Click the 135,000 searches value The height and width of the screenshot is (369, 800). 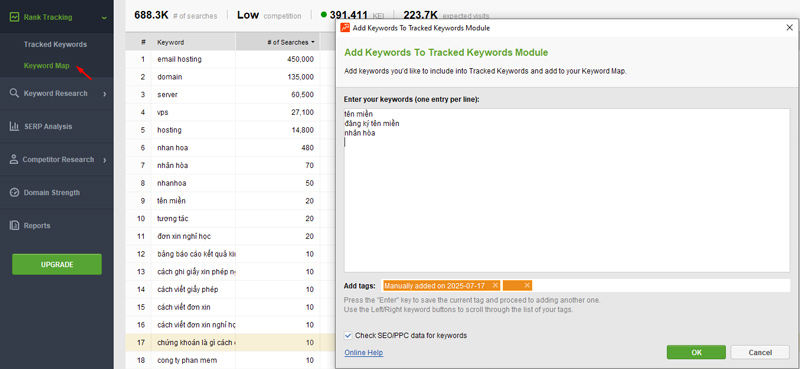point(301,77)
